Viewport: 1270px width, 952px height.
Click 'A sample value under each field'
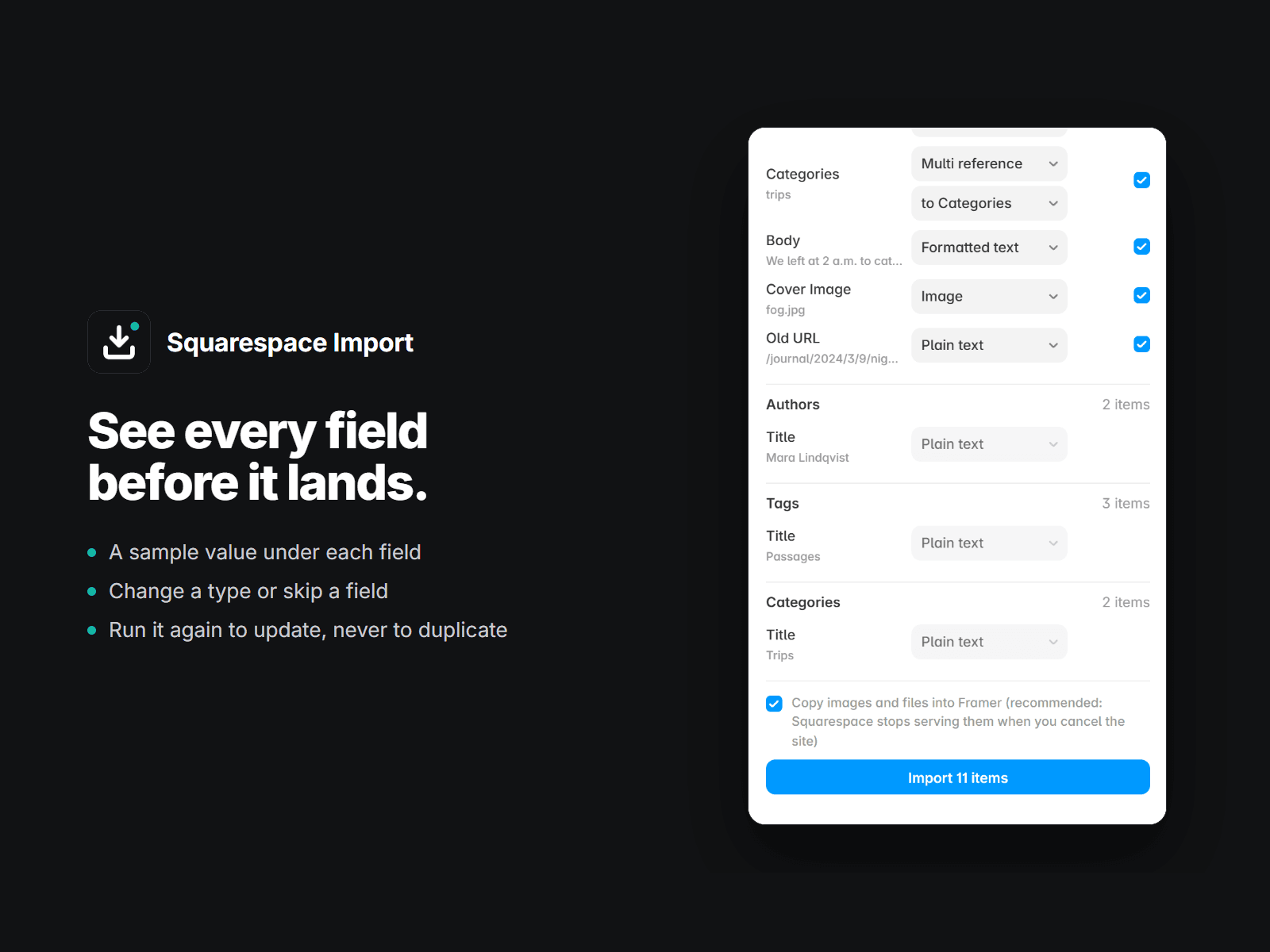pos(264,552)
